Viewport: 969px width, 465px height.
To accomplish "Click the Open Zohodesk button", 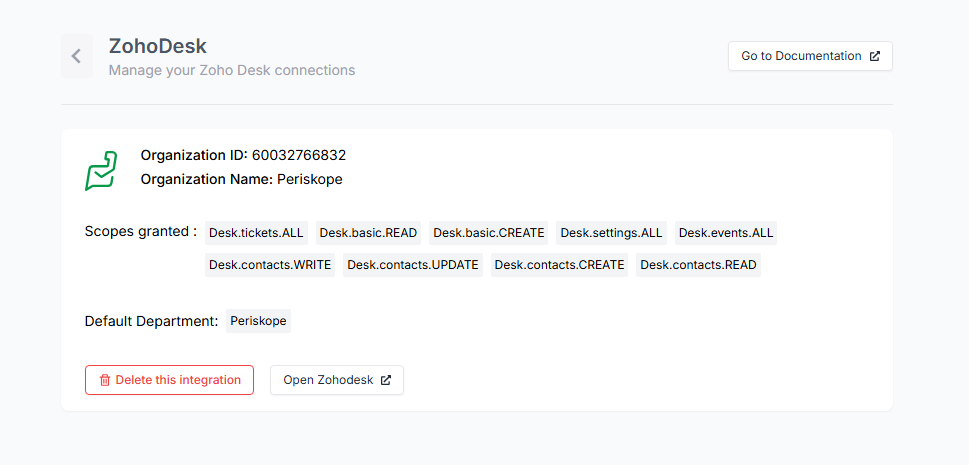I will click(337, 380).
